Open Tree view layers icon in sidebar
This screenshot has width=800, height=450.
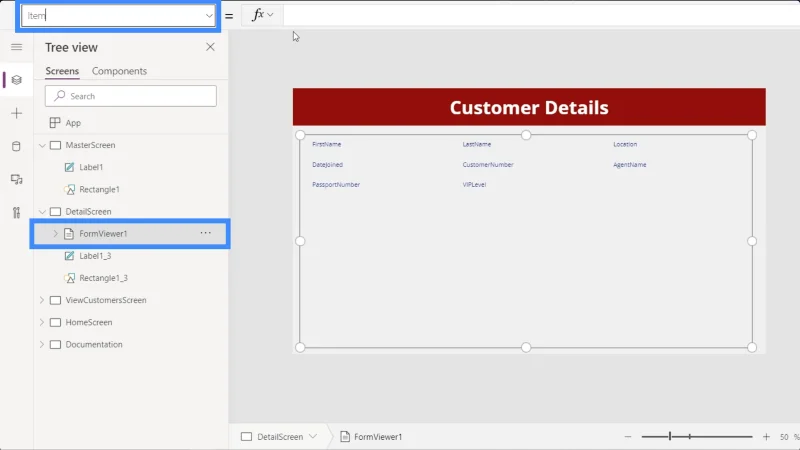(x=16, y=80)
